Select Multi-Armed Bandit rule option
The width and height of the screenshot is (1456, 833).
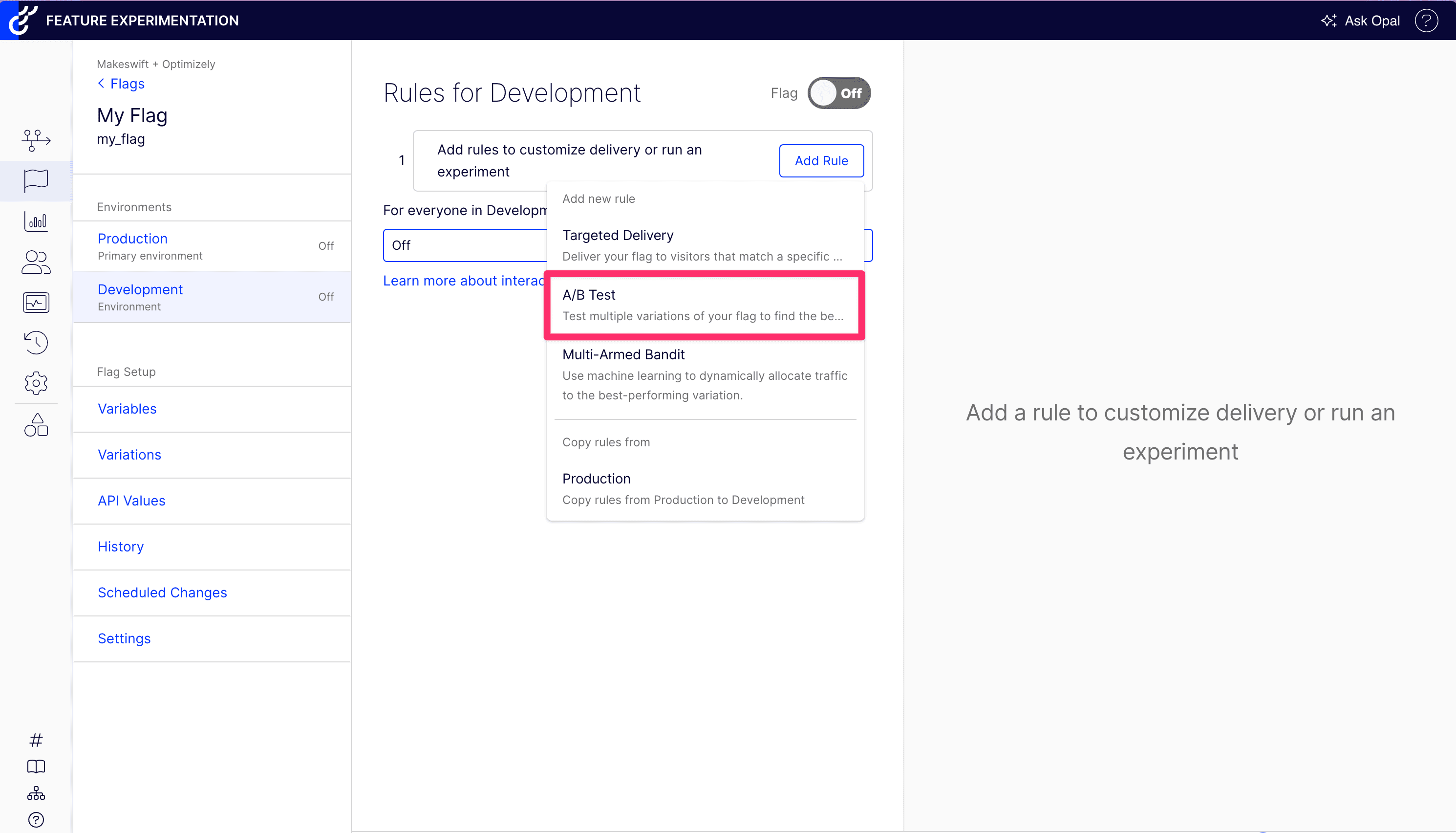pos(704,374)
